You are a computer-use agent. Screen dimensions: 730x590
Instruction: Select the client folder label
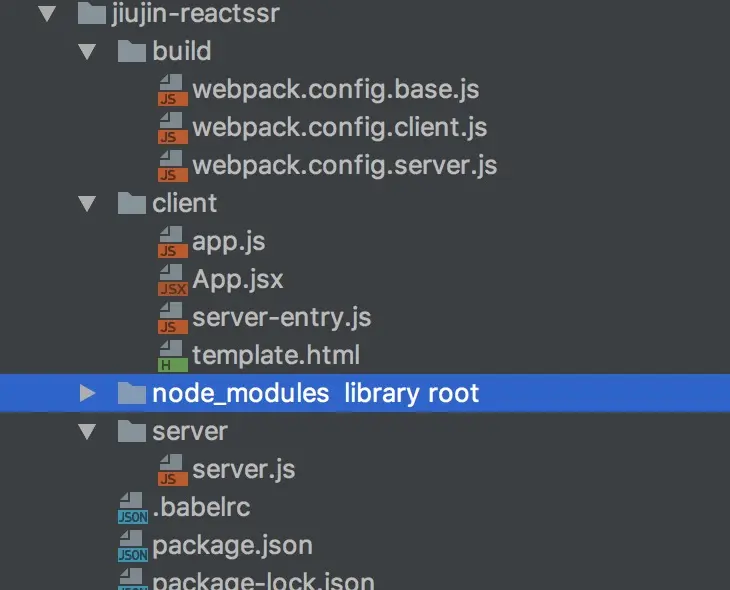point(184,203)
